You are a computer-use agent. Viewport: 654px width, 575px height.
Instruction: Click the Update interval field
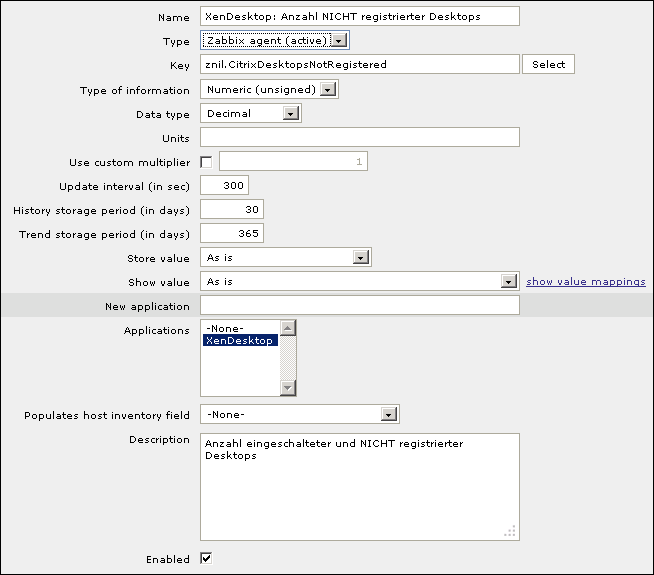point(224,186)
